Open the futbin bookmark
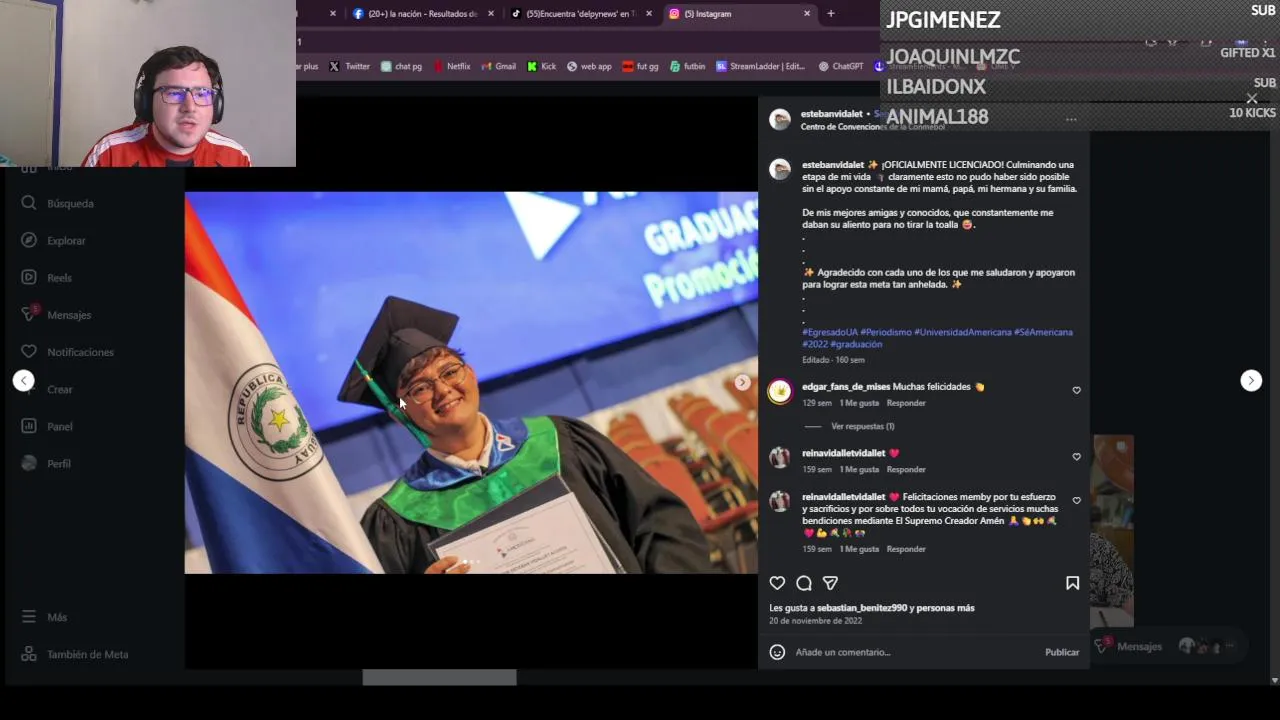 coord(687,66)
